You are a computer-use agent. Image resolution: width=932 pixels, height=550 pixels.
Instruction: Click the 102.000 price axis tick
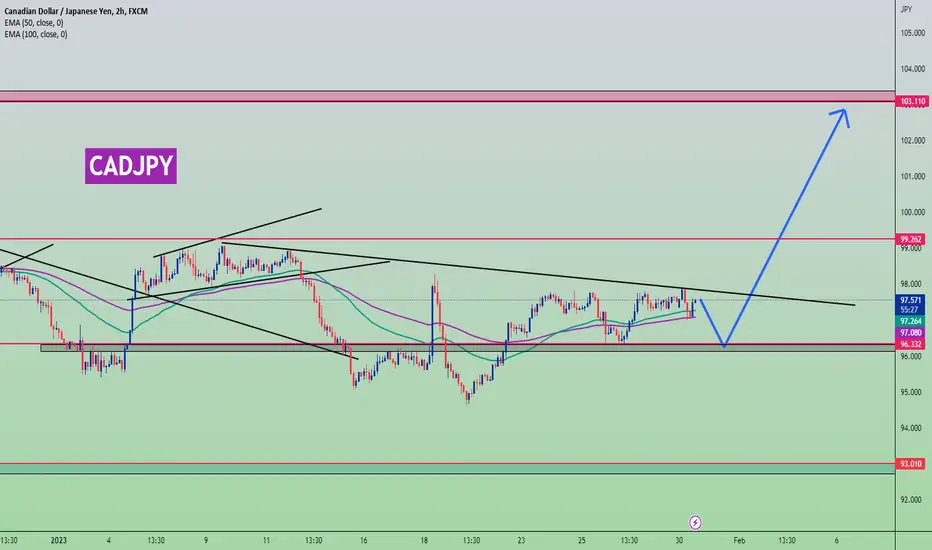click(912, 141)
